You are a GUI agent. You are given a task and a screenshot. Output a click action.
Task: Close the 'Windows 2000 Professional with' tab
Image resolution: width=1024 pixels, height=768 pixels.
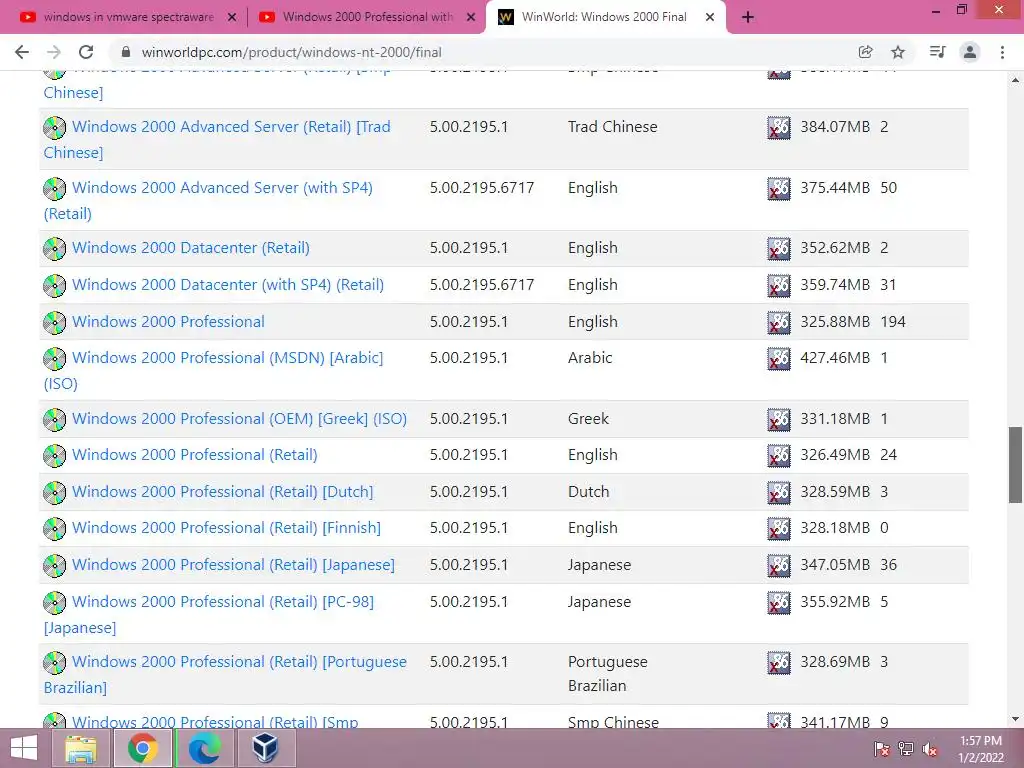(x=471, y=18)
